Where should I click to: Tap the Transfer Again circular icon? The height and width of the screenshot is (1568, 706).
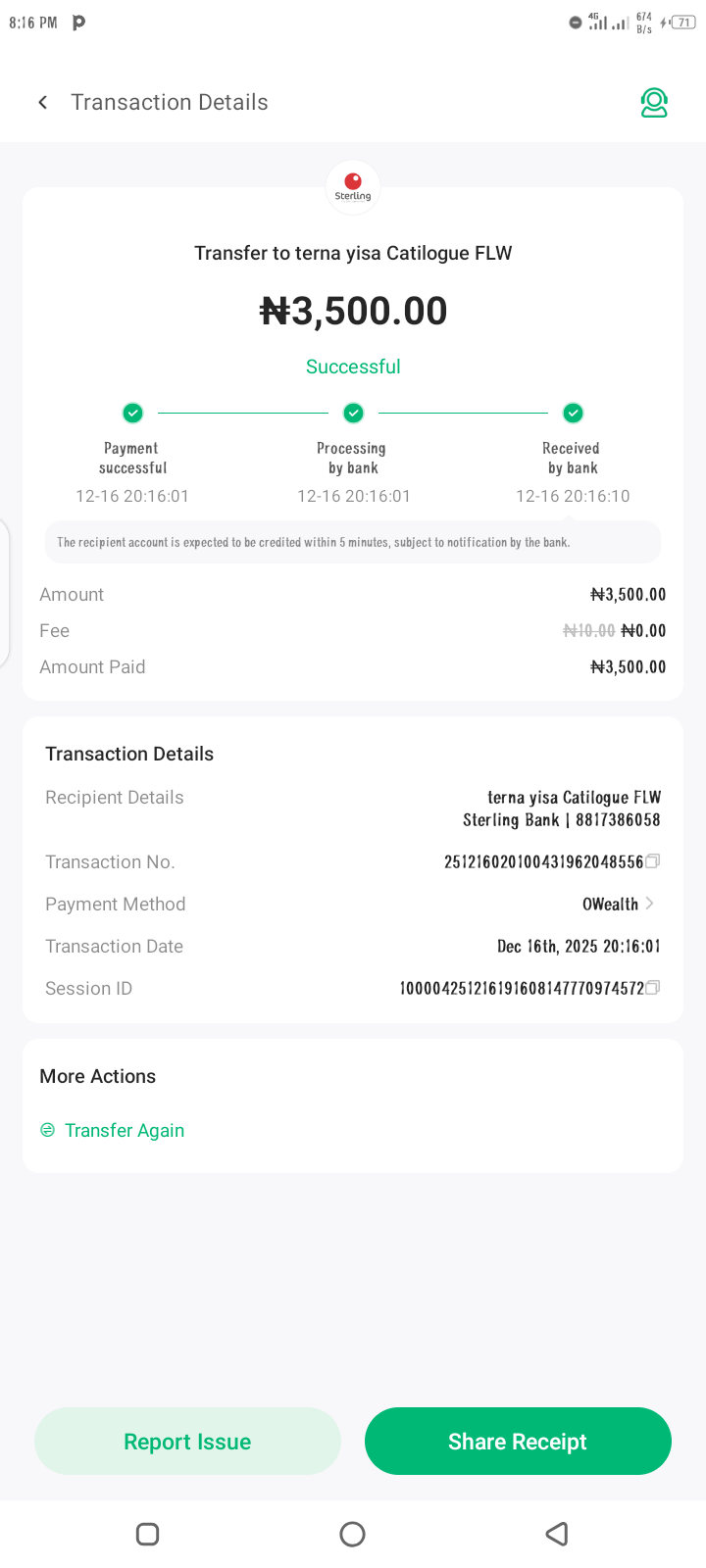(x=47, y=1130)
